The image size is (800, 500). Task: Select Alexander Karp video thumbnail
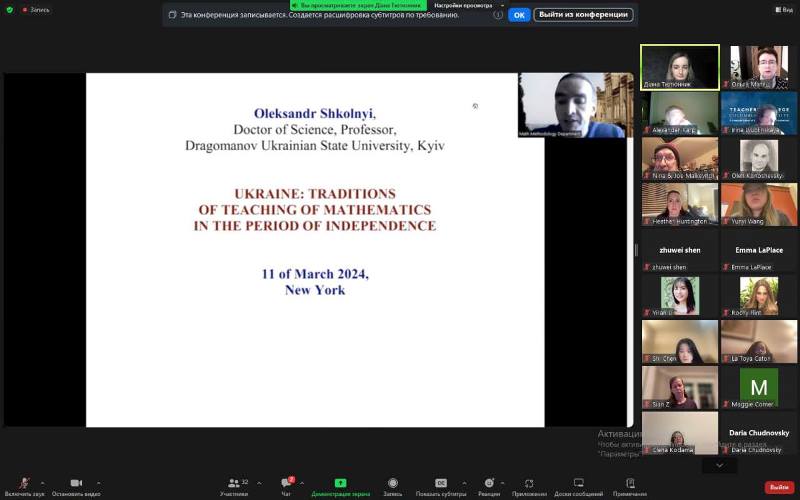(680, 113)
